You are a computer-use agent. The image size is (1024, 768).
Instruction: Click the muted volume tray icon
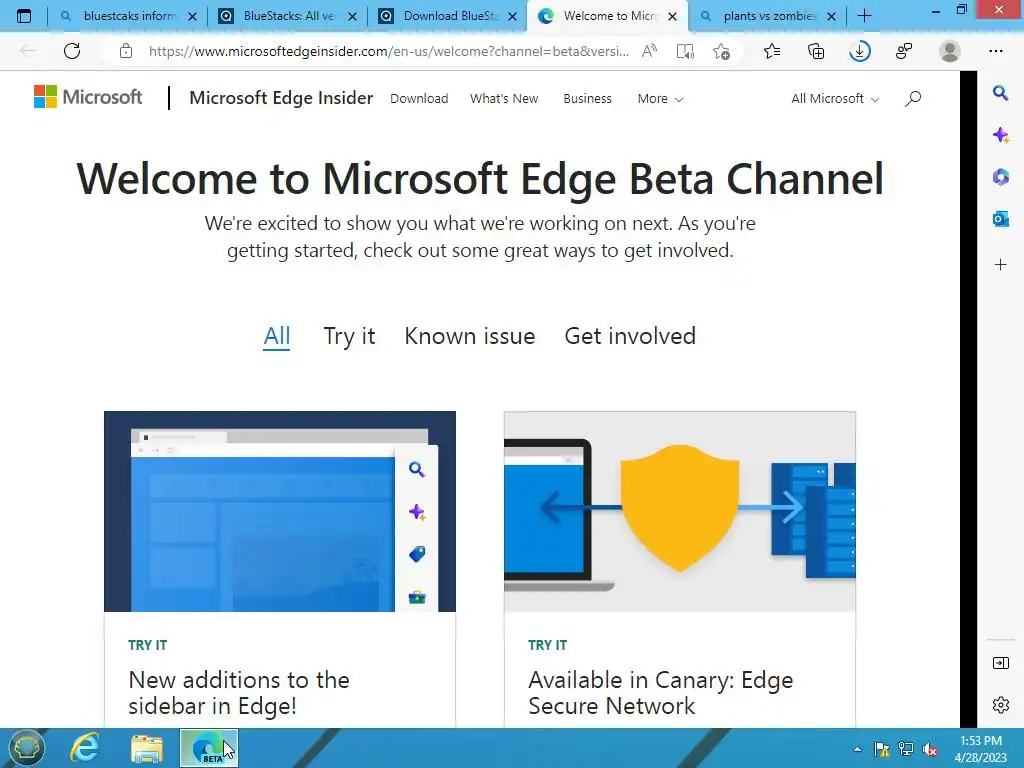[x=930, y=749]
